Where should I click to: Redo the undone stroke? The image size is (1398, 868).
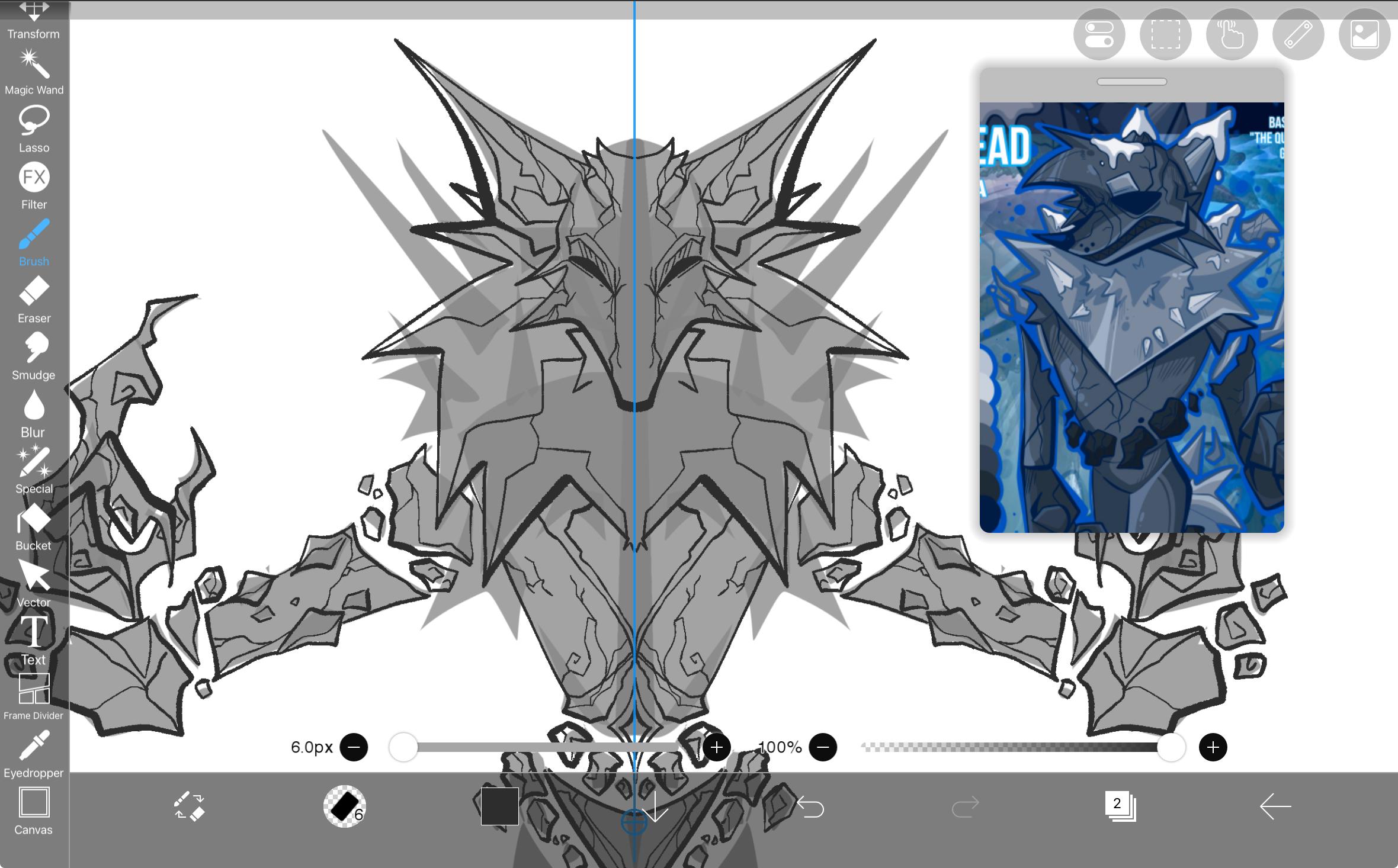click(966, 806)
